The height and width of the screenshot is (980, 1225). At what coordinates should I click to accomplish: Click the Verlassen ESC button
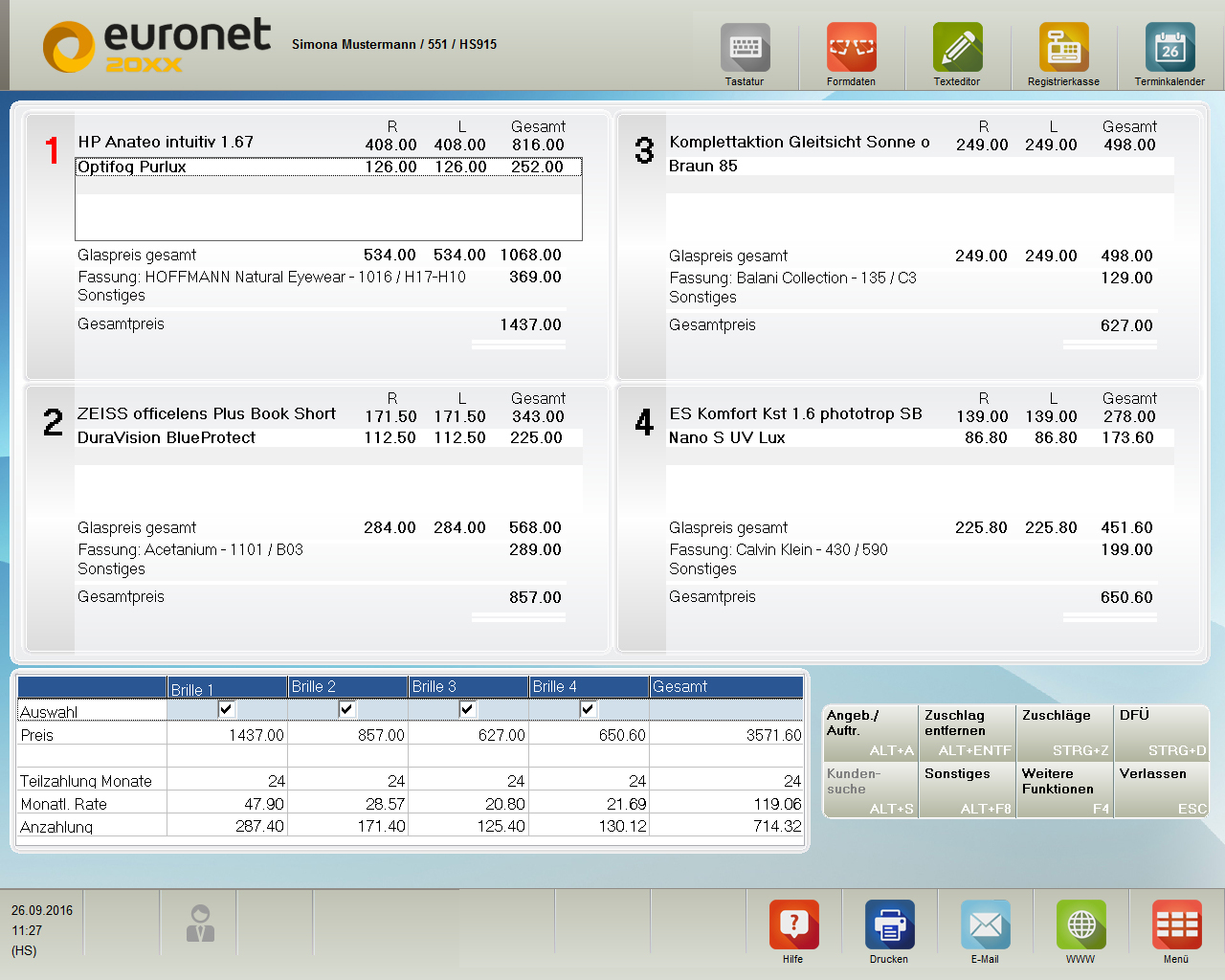(1163, 791)
